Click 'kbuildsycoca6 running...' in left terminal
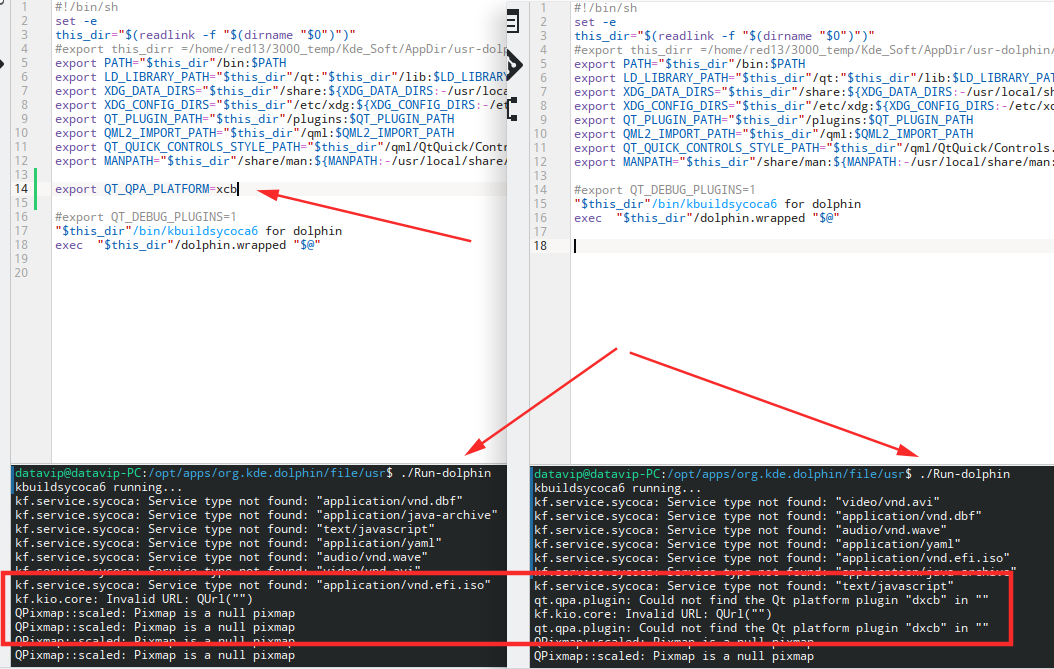 point(99,487)
